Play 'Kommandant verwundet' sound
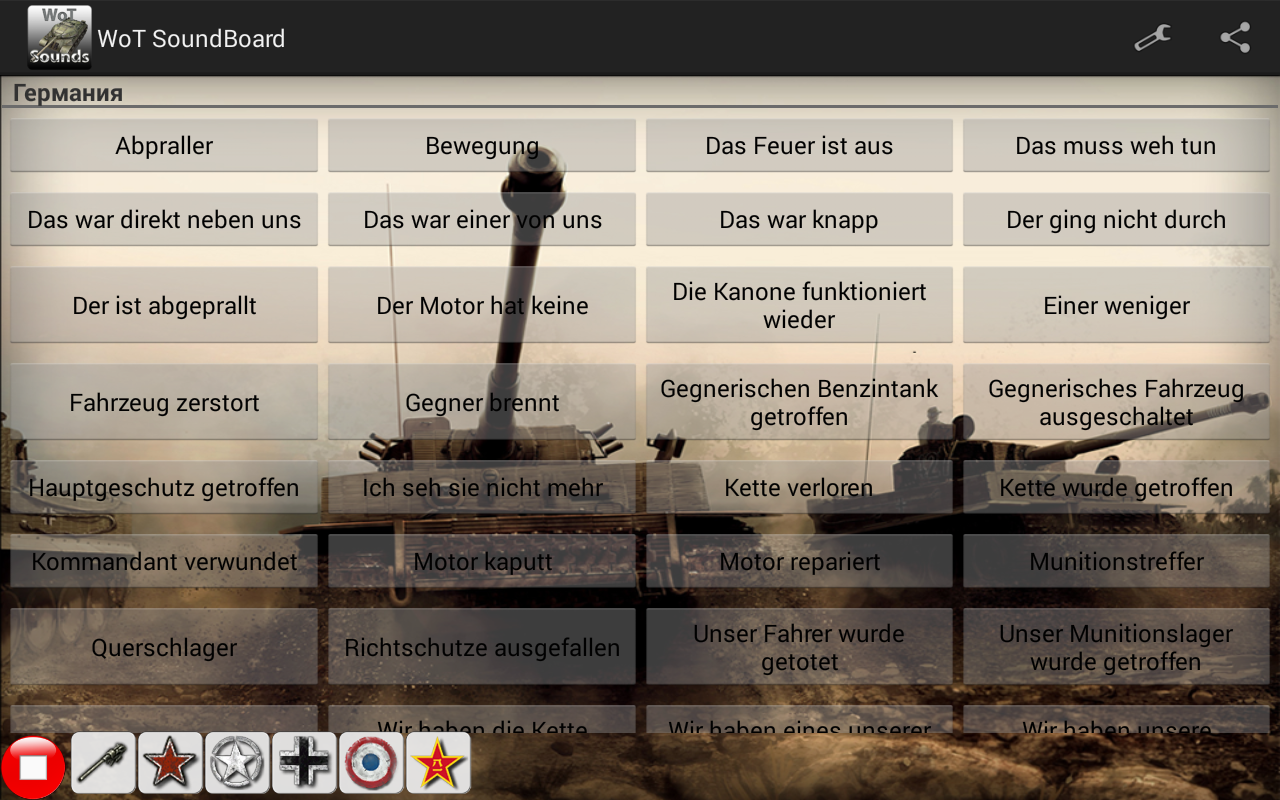Screen dimensions: 1280x800 164,562
